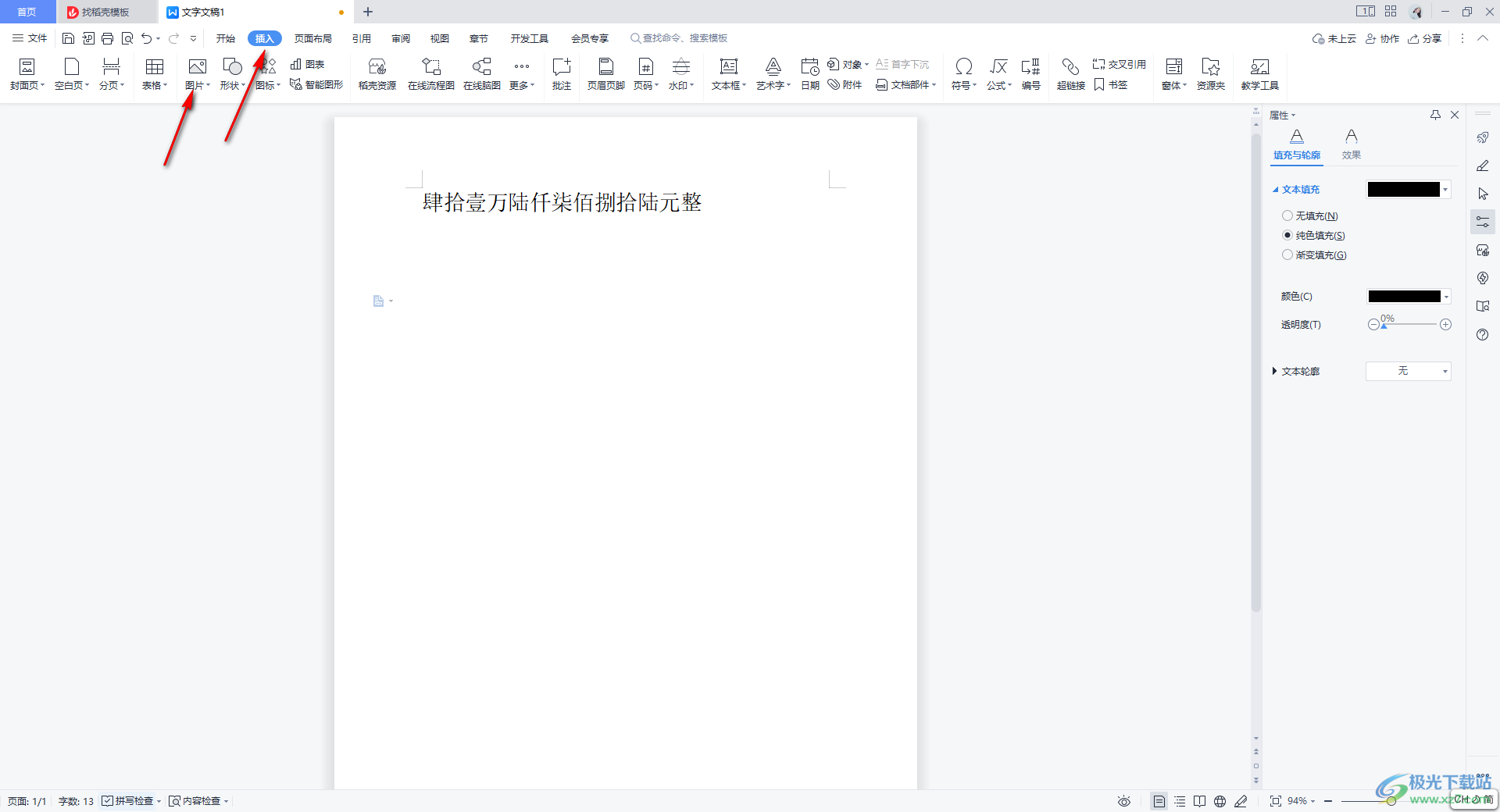Insert a 超链接 hyperlink
Image resolution: width=1500 pixels, height=812 pixels.
pos(1071,74)
